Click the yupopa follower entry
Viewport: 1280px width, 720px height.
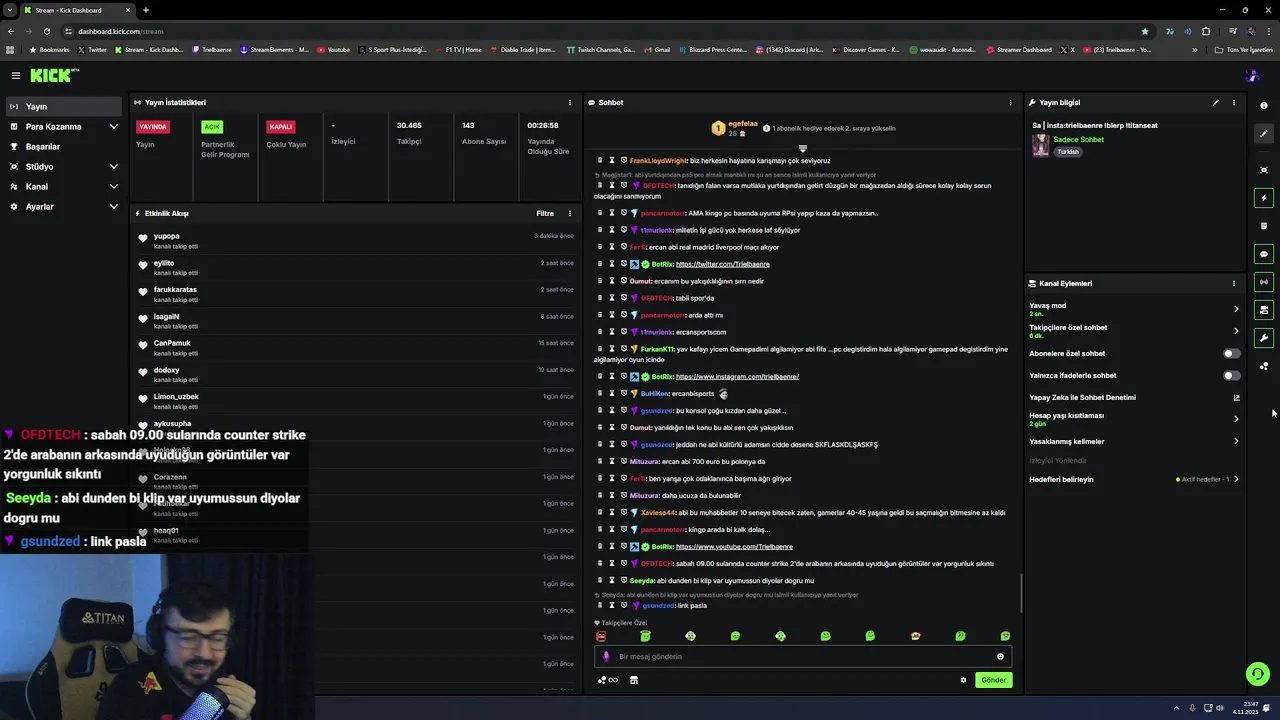point(358,240)
